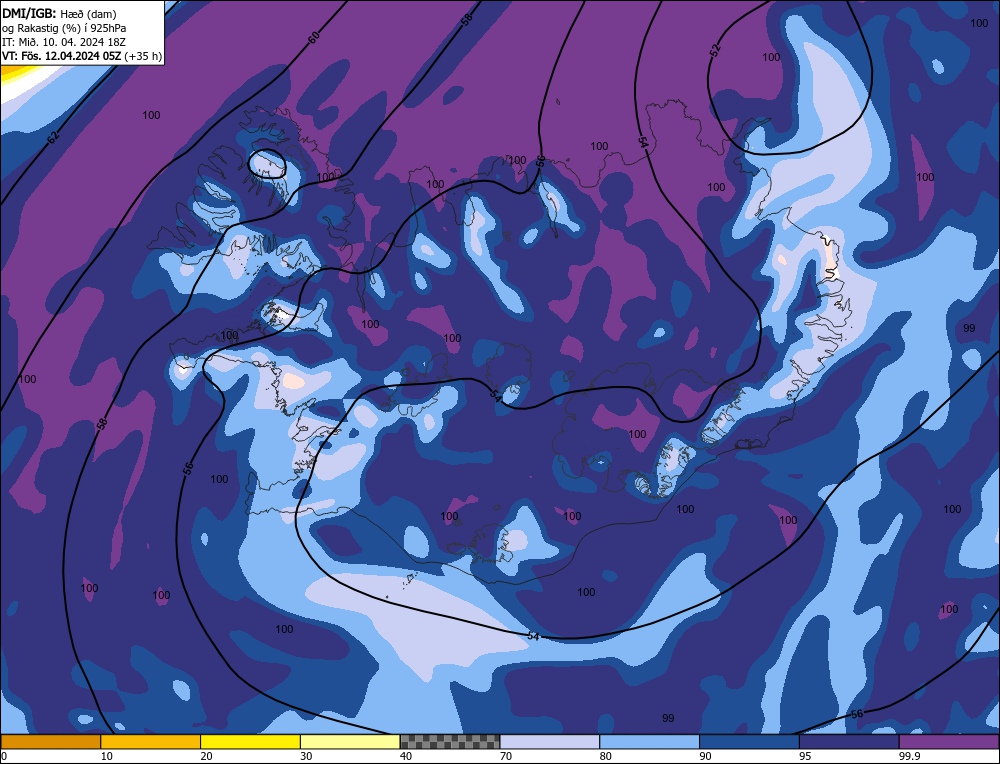Click the '52' contour label
Viewport: 1000px width, 764px height.
[x=715, y=50]
